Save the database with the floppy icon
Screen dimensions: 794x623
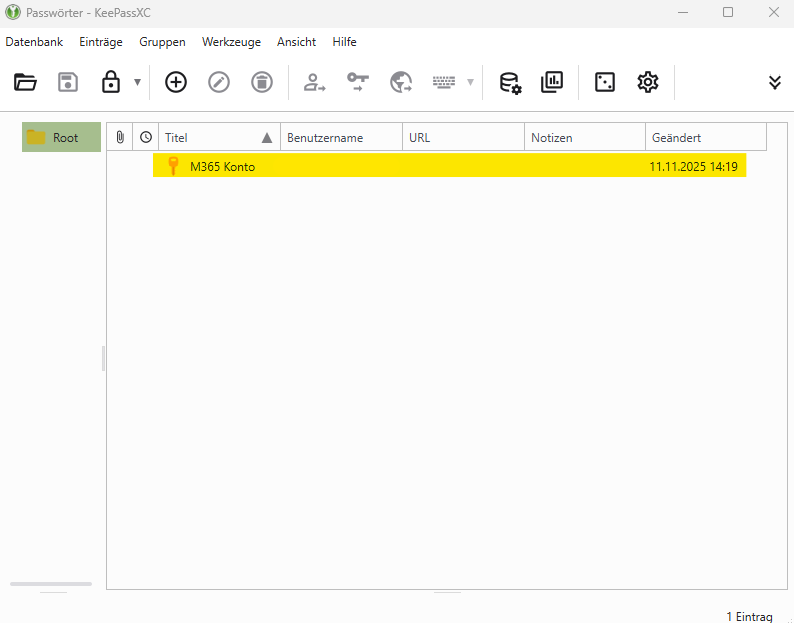click(x=68, y=82)
